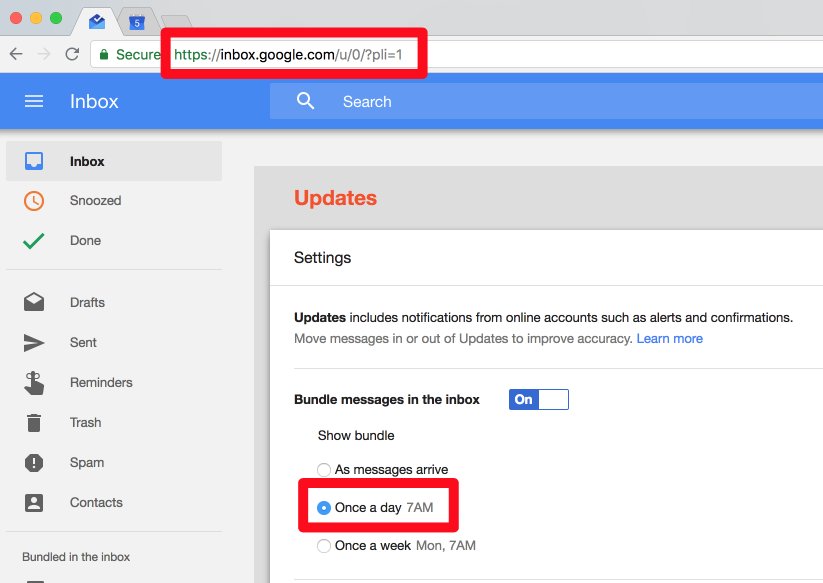
Task: Click the Snoozed clock icon
Action: coord(34,200)
